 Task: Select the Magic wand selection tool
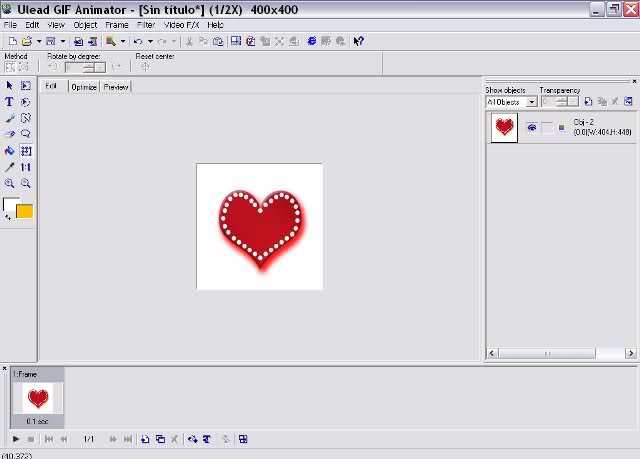tap(26, 118)
